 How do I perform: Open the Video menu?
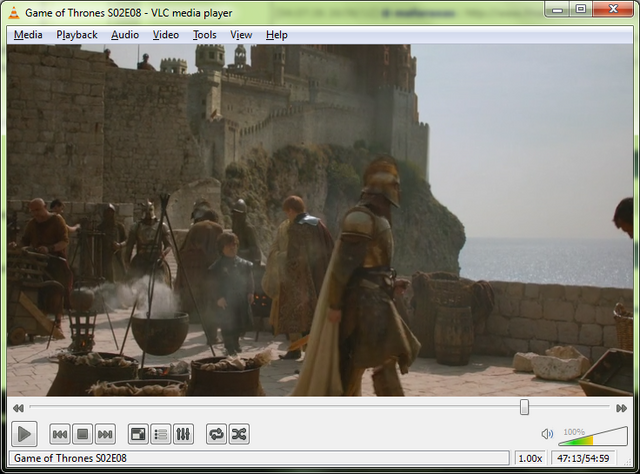click(x=166, y=35)
